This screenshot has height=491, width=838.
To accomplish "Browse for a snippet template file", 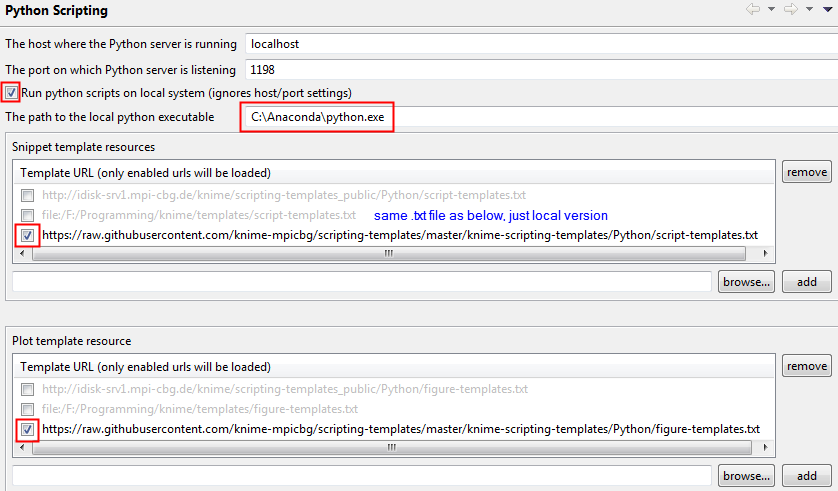I will tap(746, 282).
